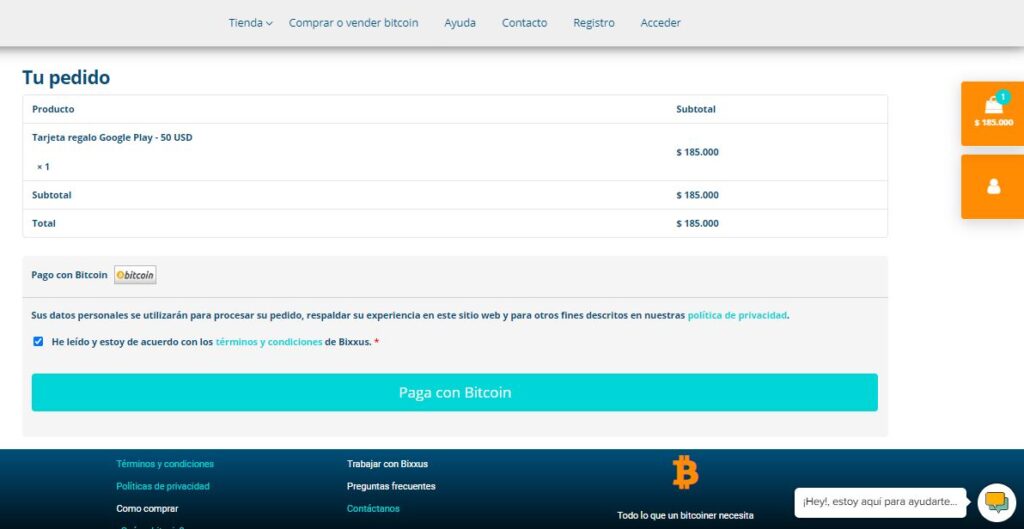
Task: Click the Tu pedido heading
Action: pos(66,78)
